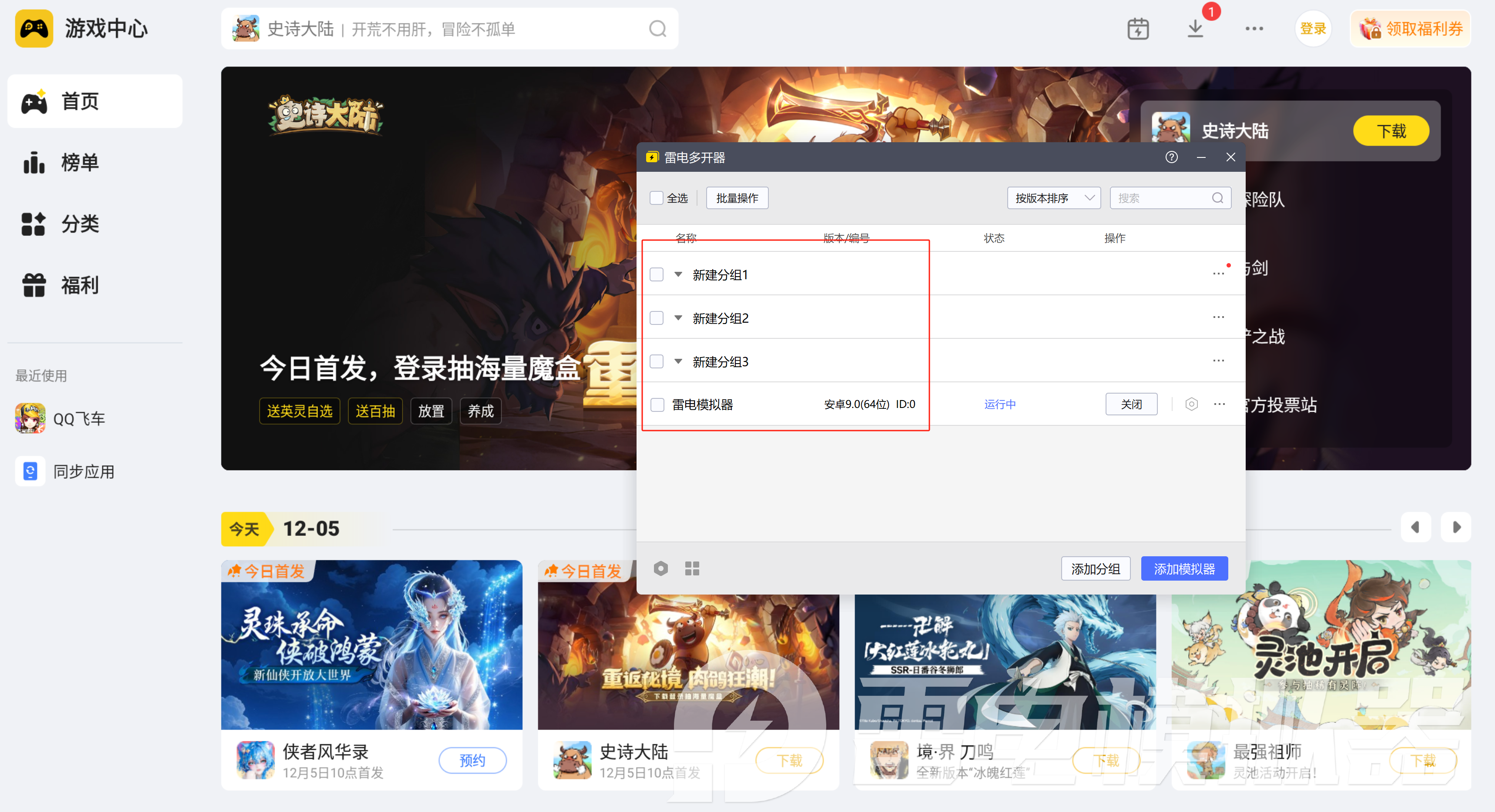Select the 雷电模拟器 row checkbox
The height and width of the screenshot is (812, 1495).
(x=657, y=404)
